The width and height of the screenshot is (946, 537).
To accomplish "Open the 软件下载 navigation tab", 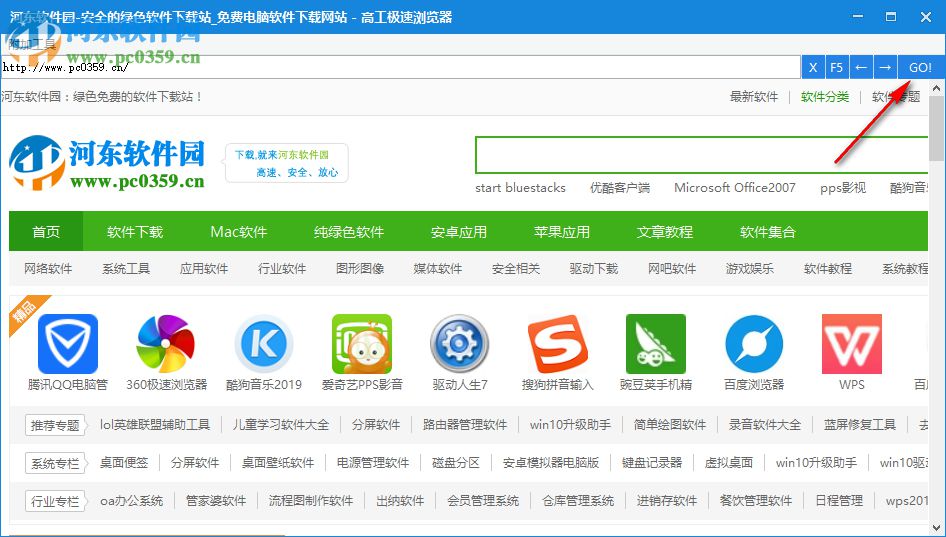I will 135,232.
